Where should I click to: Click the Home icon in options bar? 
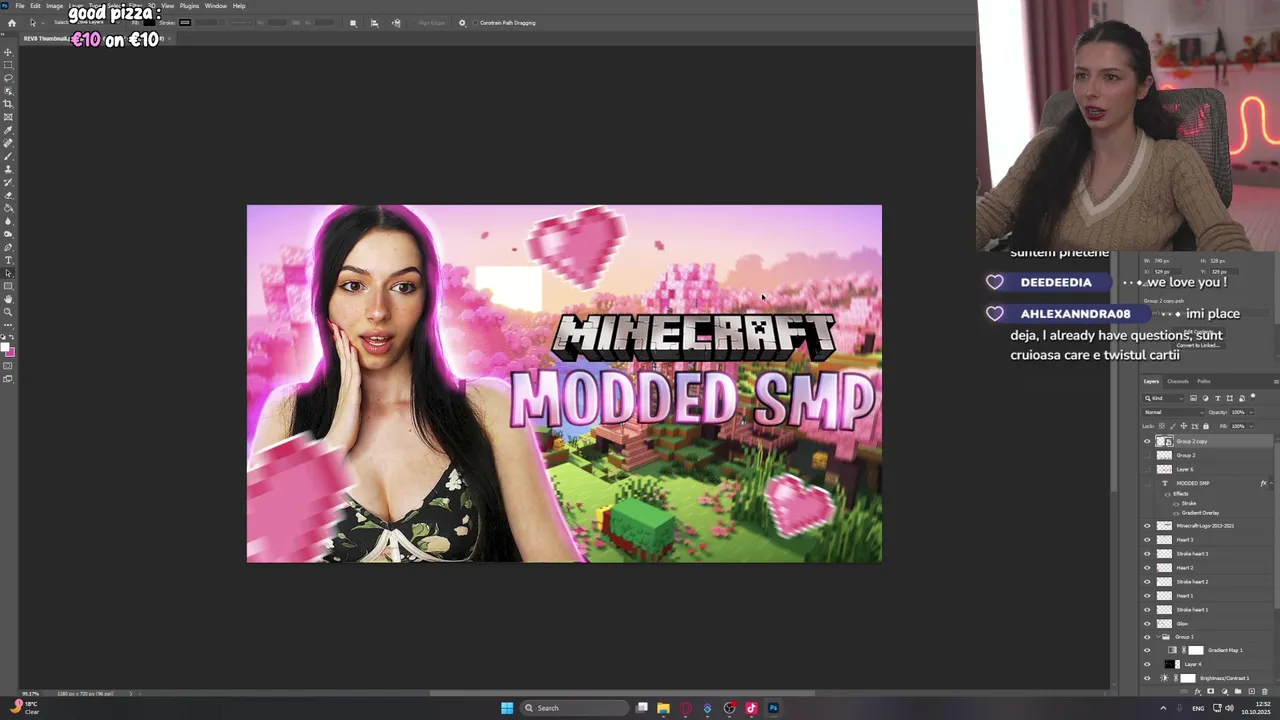coord(12,23)
